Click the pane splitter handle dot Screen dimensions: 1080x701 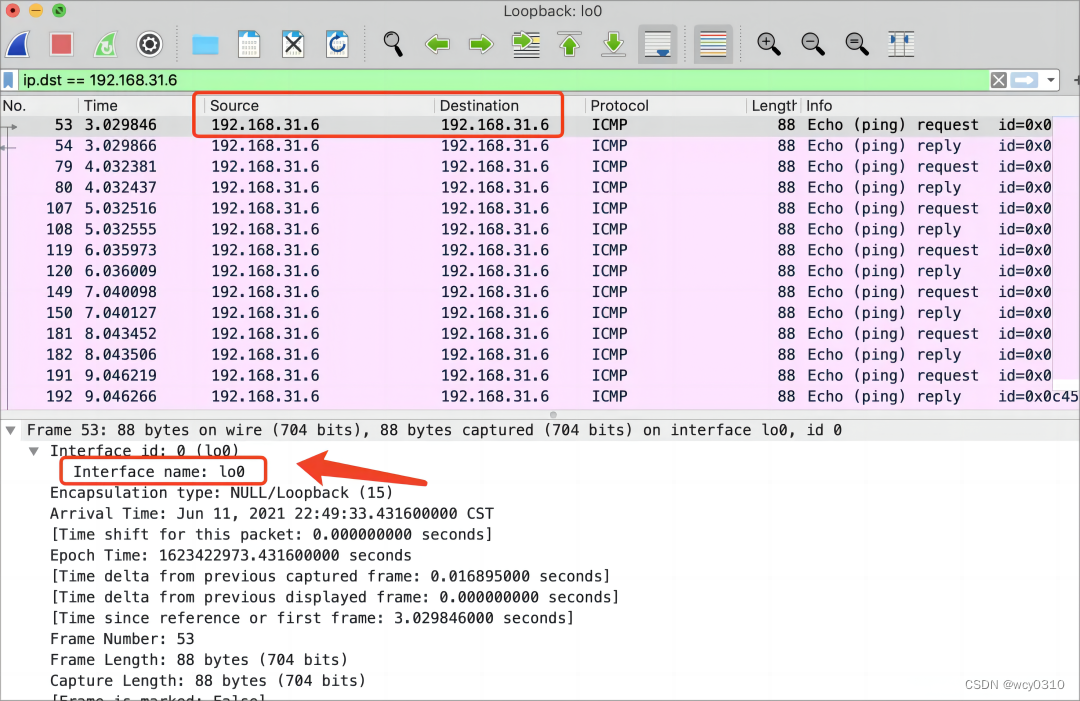[553, 415]
